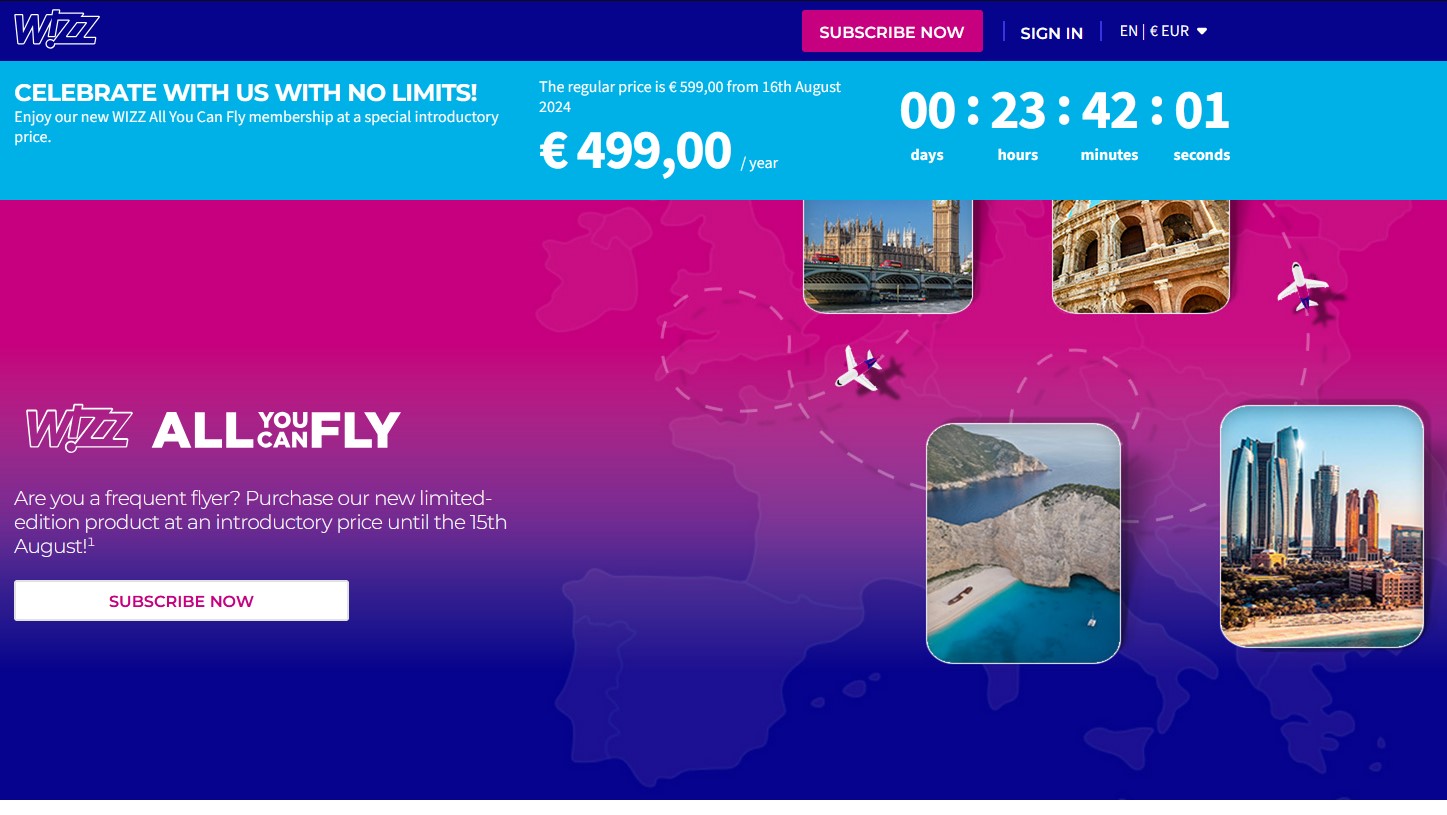Click the Celebrate With Us With No Limits heading

246,92
